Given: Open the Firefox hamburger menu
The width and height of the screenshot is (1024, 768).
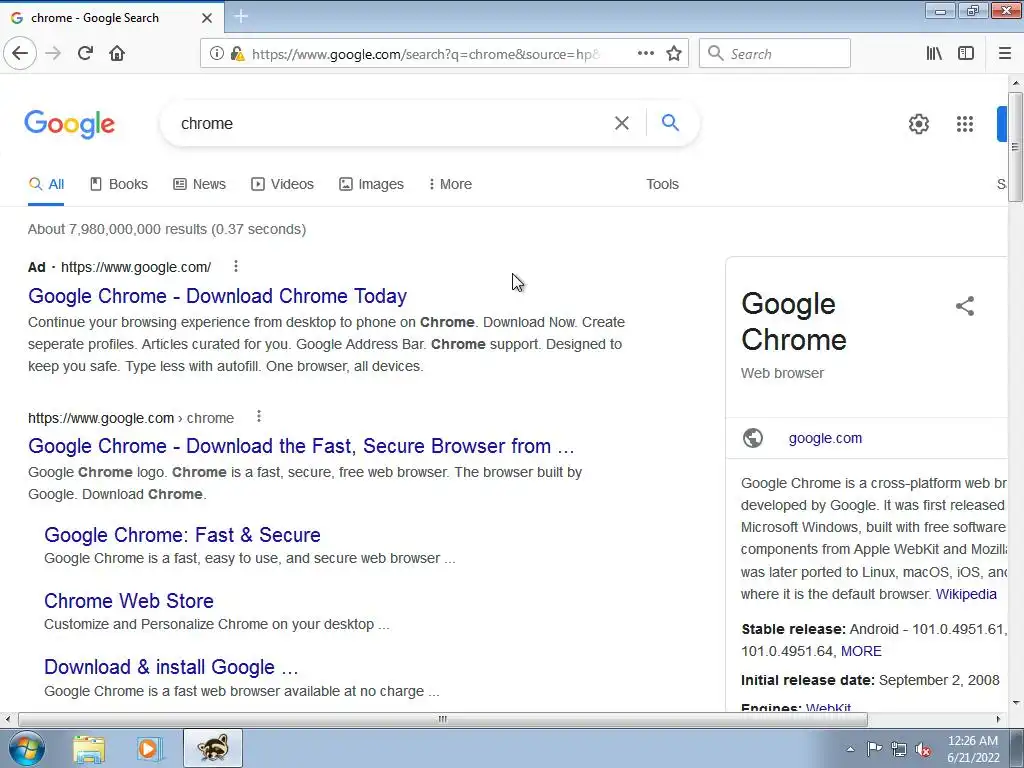Looking at the screenshot, I should click(x=1005, y=54).
